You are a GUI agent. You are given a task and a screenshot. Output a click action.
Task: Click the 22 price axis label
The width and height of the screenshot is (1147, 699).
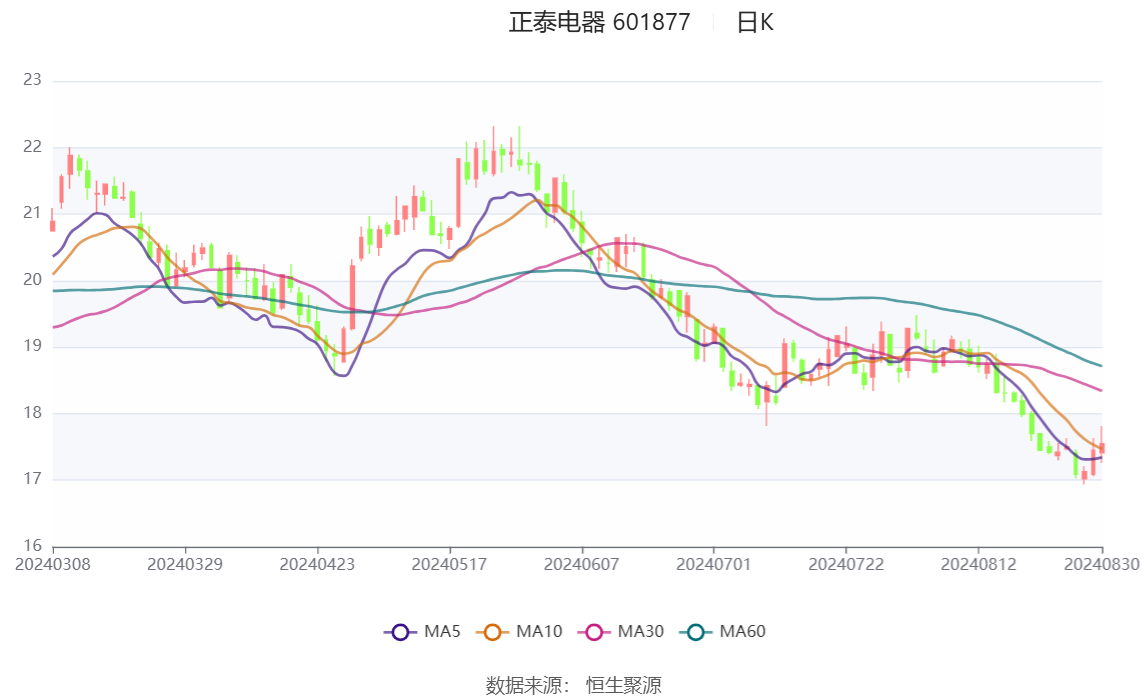[32, 147]
